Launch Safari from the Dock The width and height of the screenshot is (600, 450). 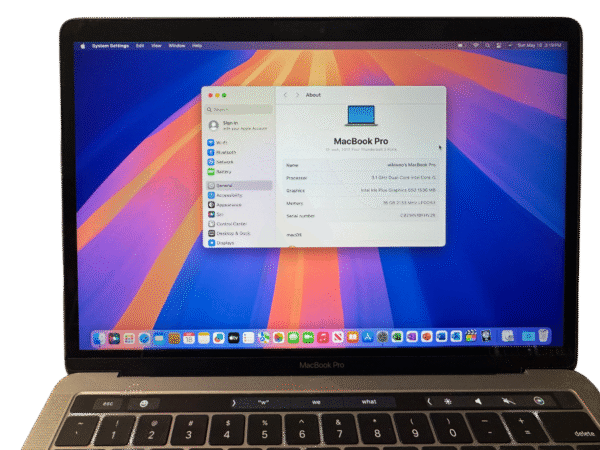point(144,338)
